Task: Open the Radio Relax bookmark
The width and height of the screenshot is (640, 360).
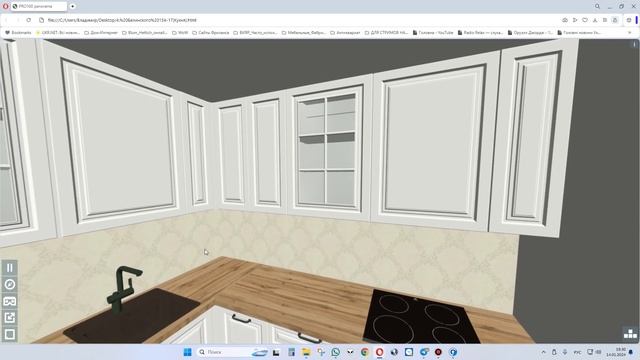Action: 480,33
